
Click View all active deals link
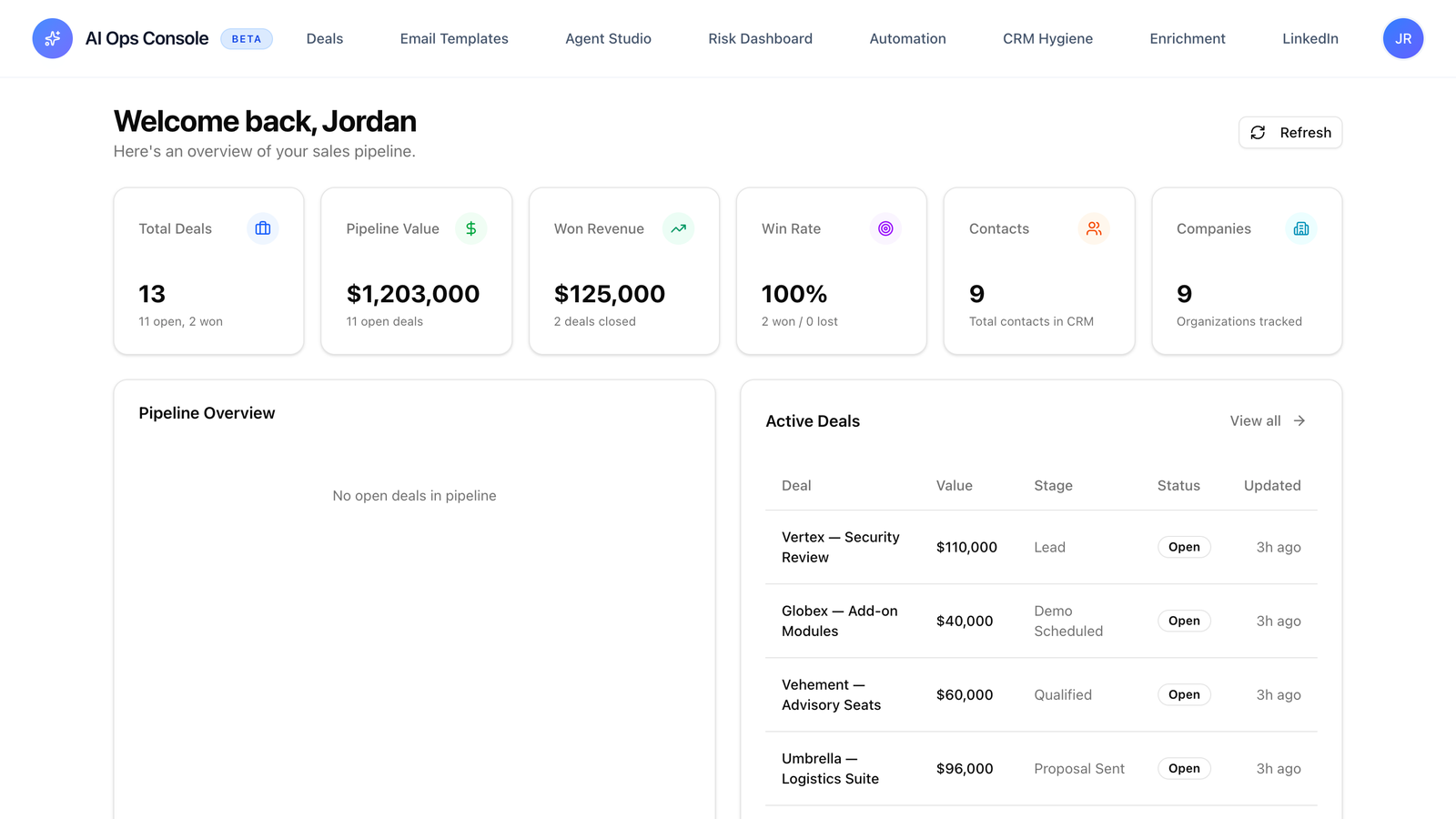point(1268,420)
